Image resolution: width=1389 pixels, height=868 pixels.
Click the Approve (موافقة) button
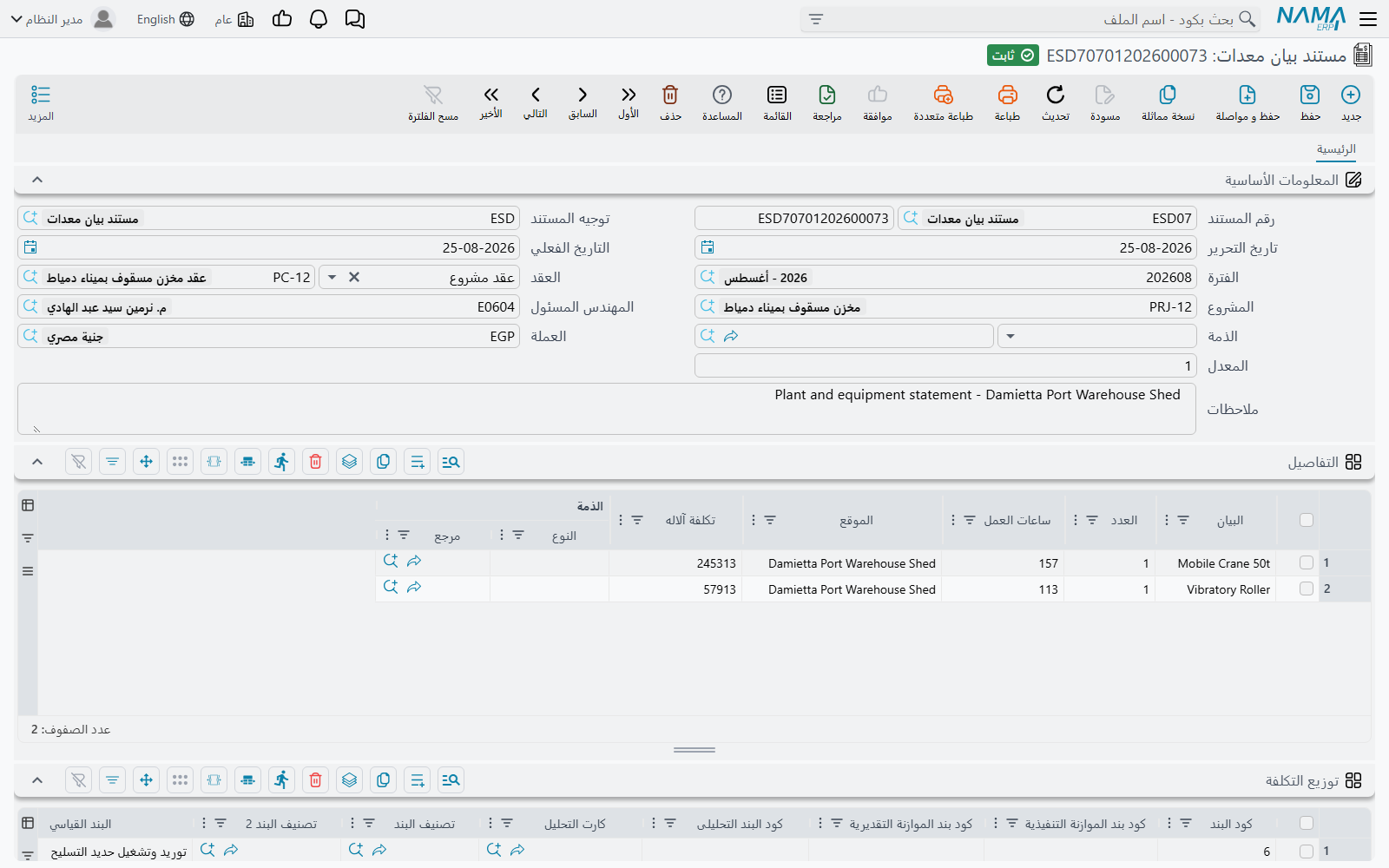[878, 102]
